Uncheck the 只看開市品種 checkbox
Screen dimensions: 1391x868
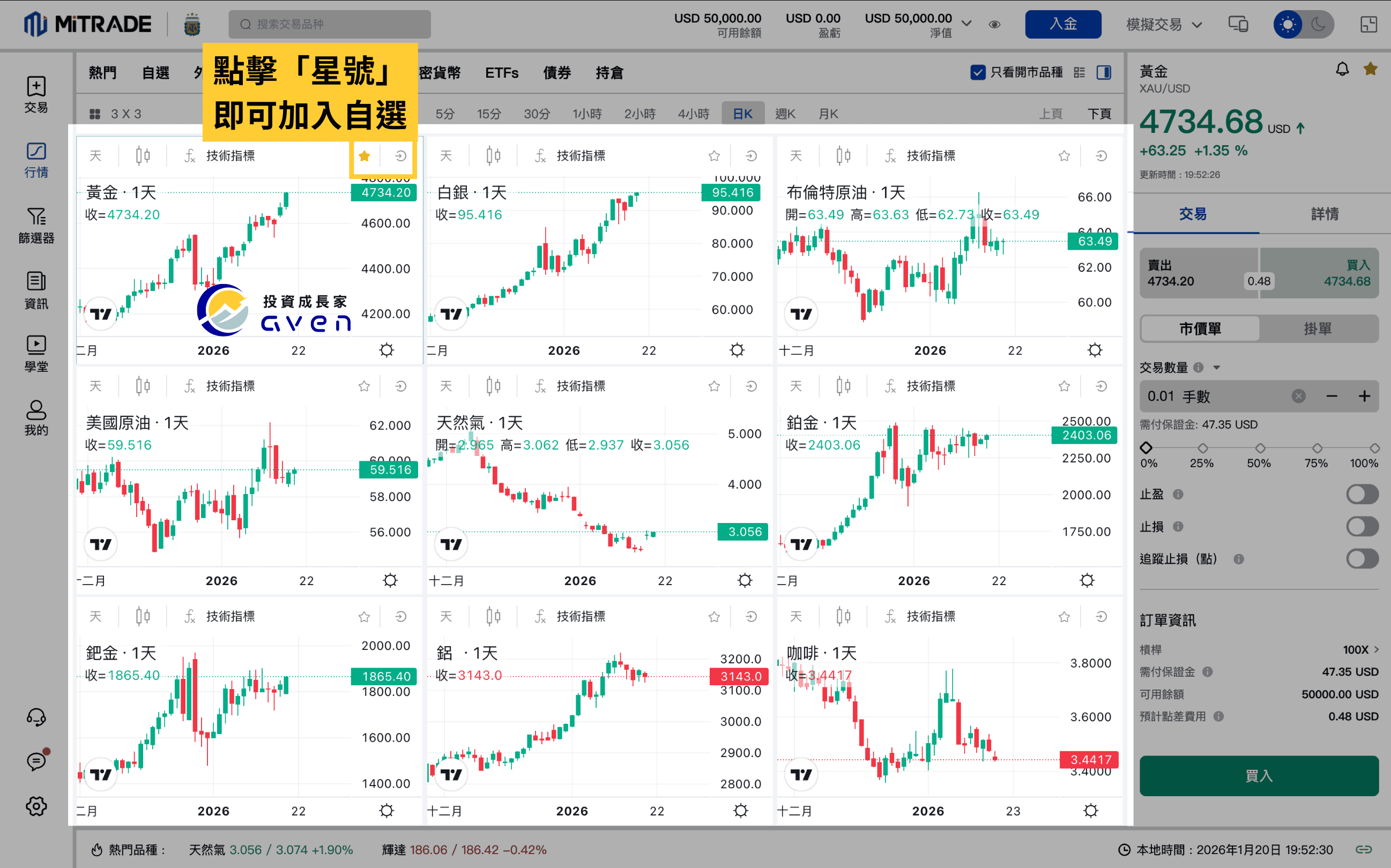point(978,72)
